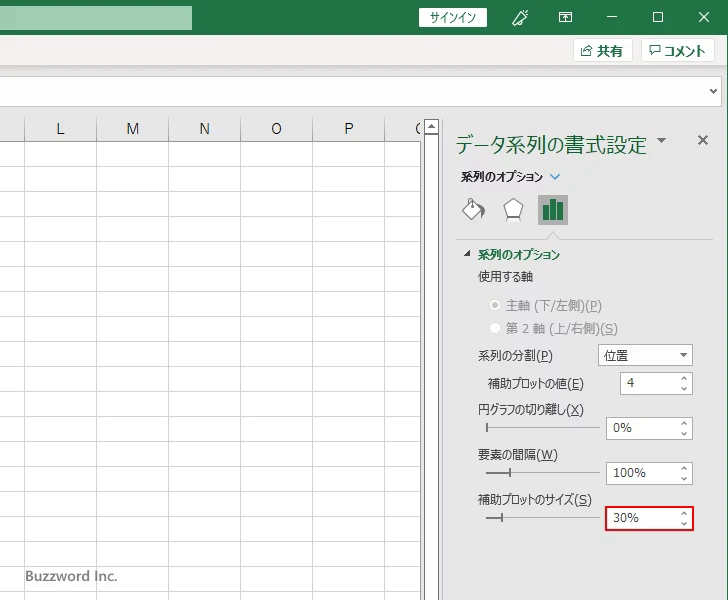
Task: Open the コメント comments button
Action: pos(679,51)
